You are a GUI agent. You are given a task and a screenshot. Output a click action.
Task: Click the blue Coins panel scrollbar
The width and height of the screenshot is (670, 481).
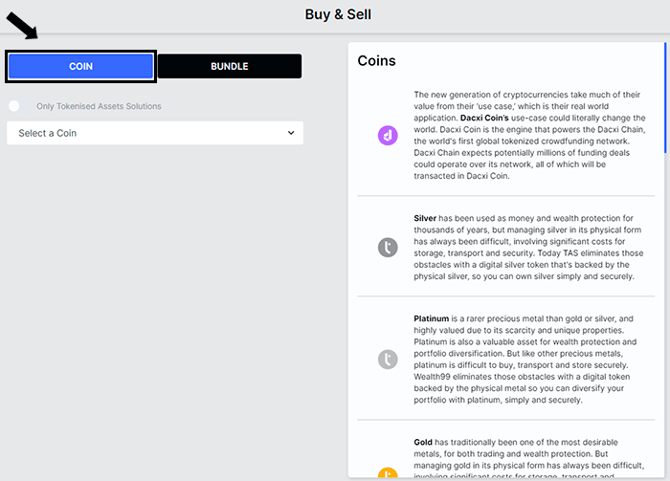click(665, 97)
